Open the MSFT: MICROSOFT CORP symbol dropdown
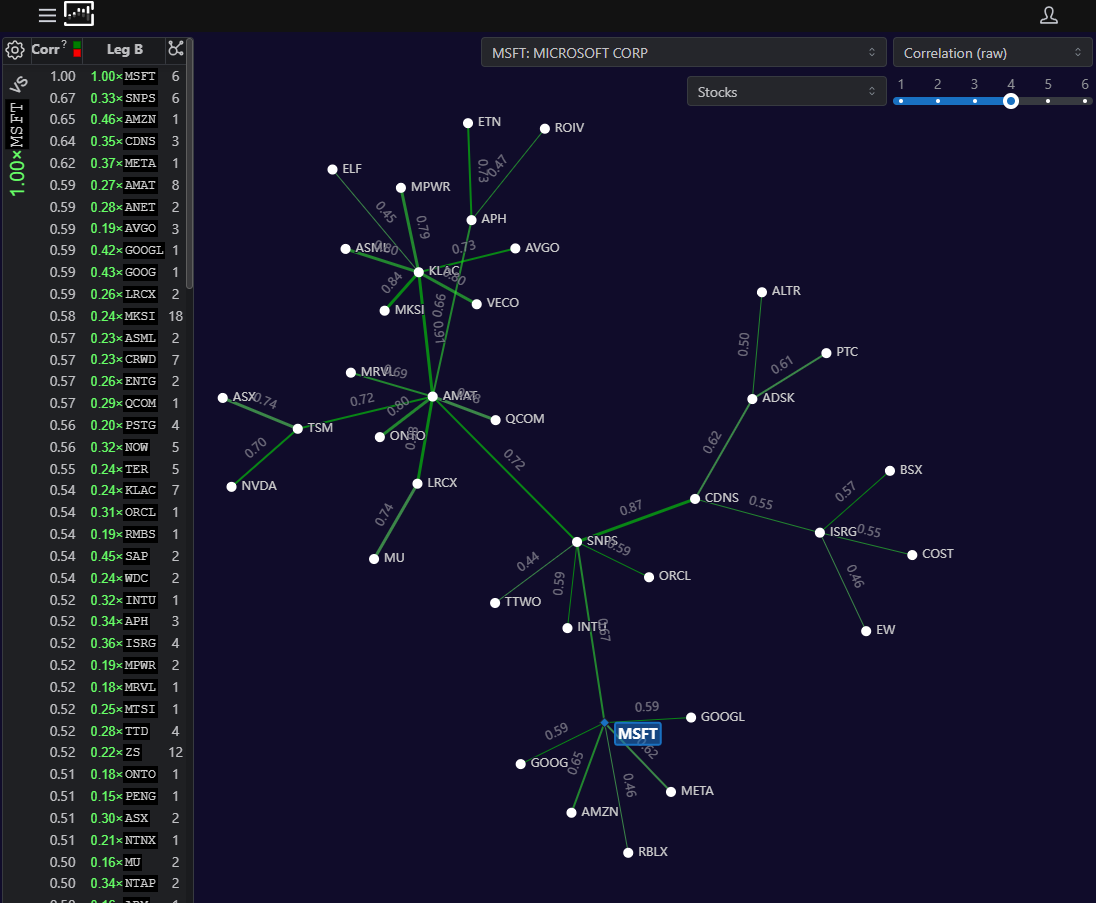Image resolution: width=1096 pixels, height=903 pixels. point(683,53)
